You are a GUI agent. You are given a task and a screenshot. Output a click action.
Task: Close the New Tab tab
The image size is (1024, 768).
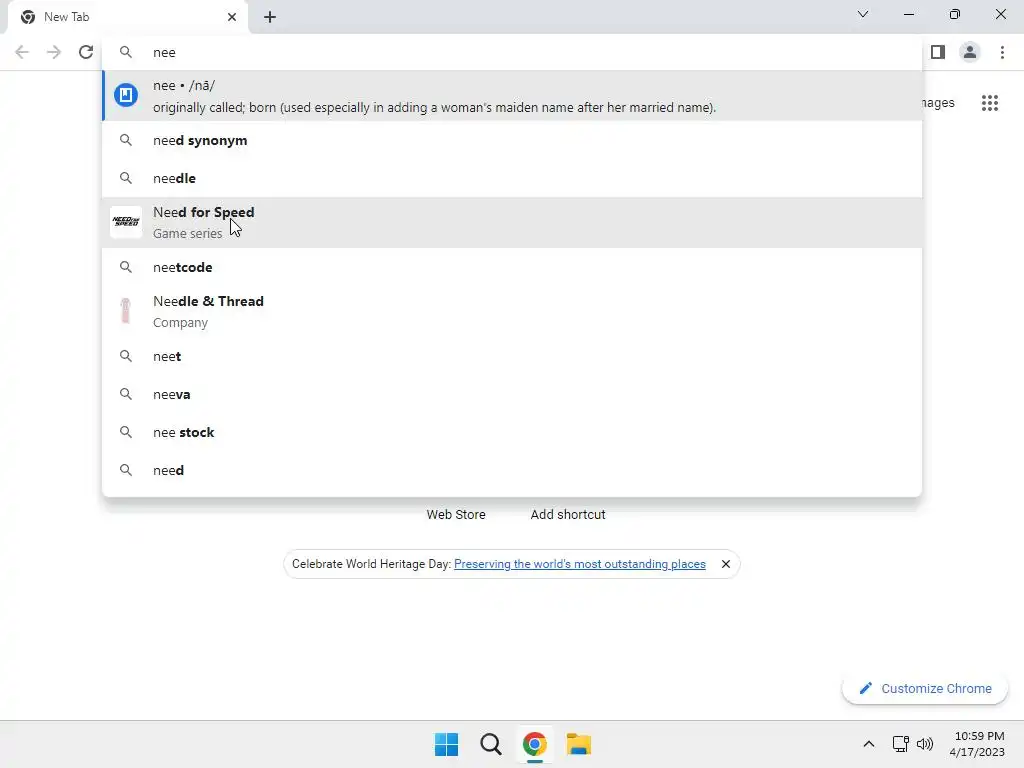click(232, 17)
